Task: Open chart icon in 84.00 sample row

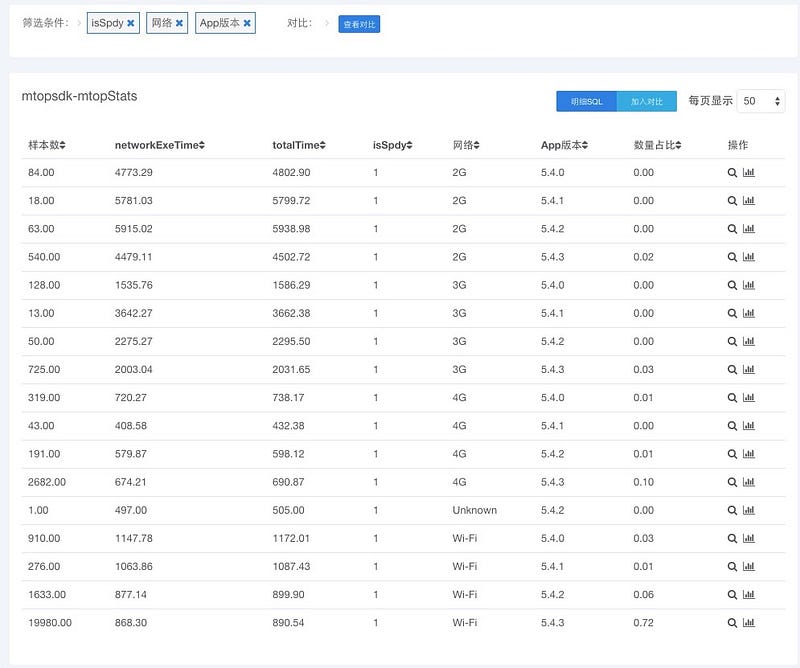Action: click(x=748, y=172)
